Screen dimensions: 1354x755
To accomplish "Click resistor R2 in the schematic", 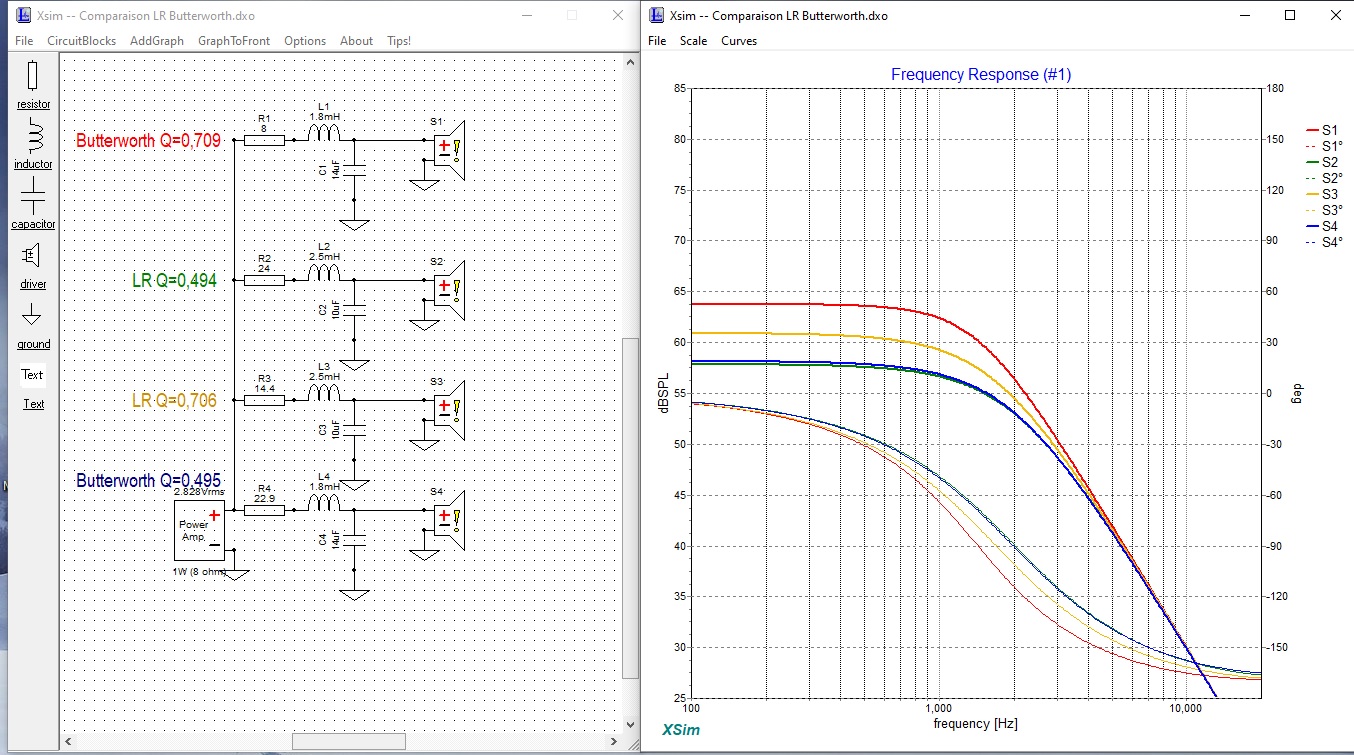I will coord(264,281).
